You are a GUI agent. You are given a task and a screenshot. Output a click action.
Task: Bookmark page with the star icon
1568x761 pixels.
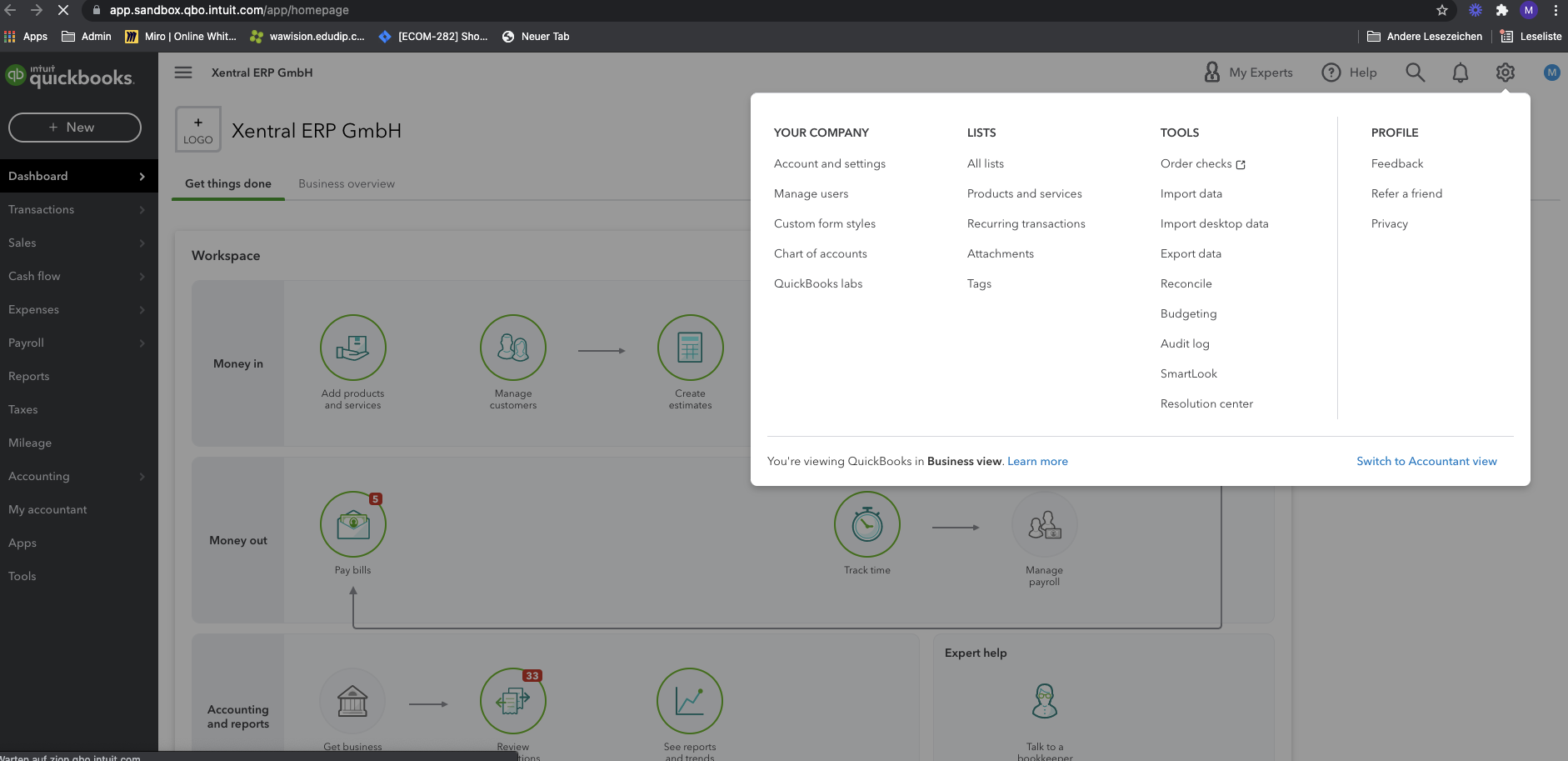1442,10
